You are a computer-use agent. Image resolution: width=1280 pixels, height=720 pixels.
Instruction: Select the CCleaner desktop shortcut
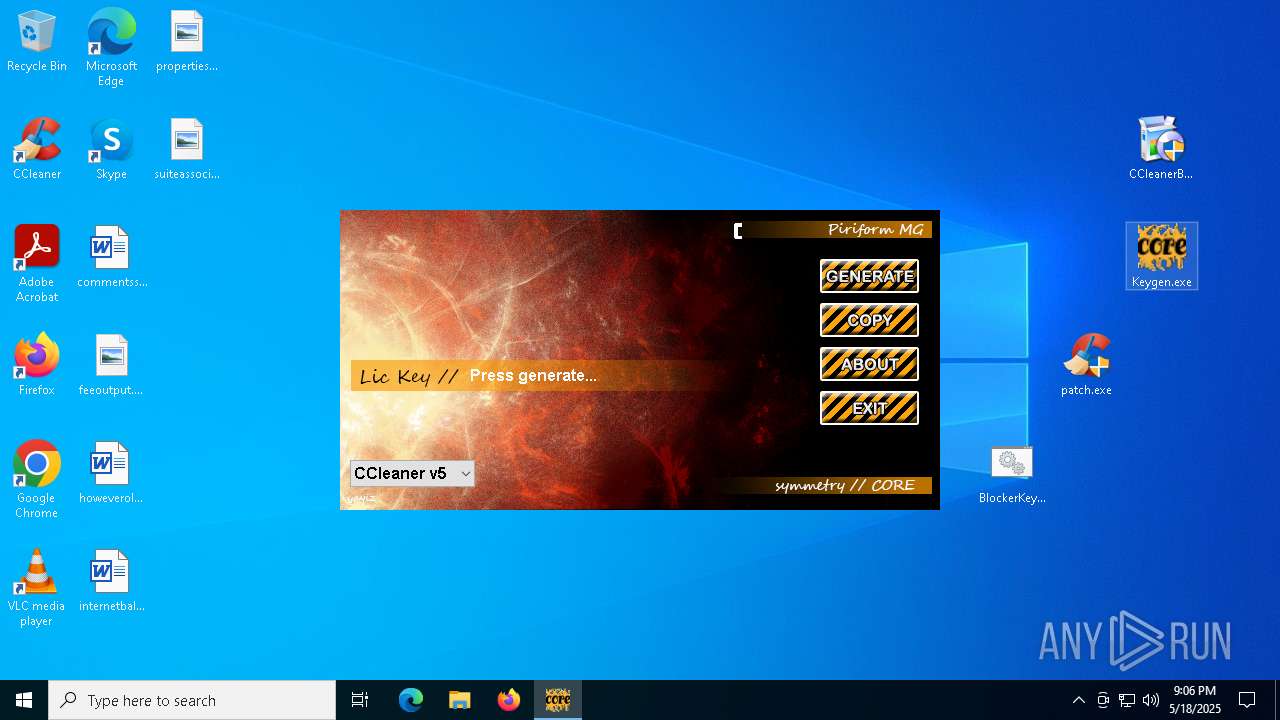(x=37, y=150)
